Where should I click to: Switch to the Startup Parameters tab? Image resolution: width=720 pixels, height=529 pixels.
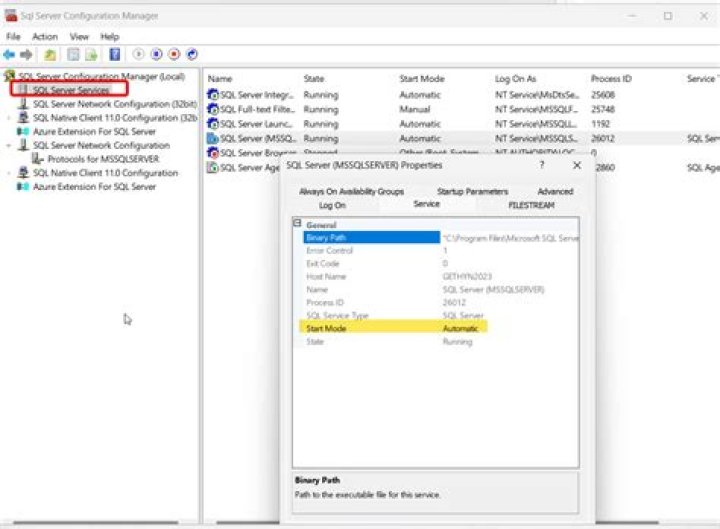coord(472,191)
